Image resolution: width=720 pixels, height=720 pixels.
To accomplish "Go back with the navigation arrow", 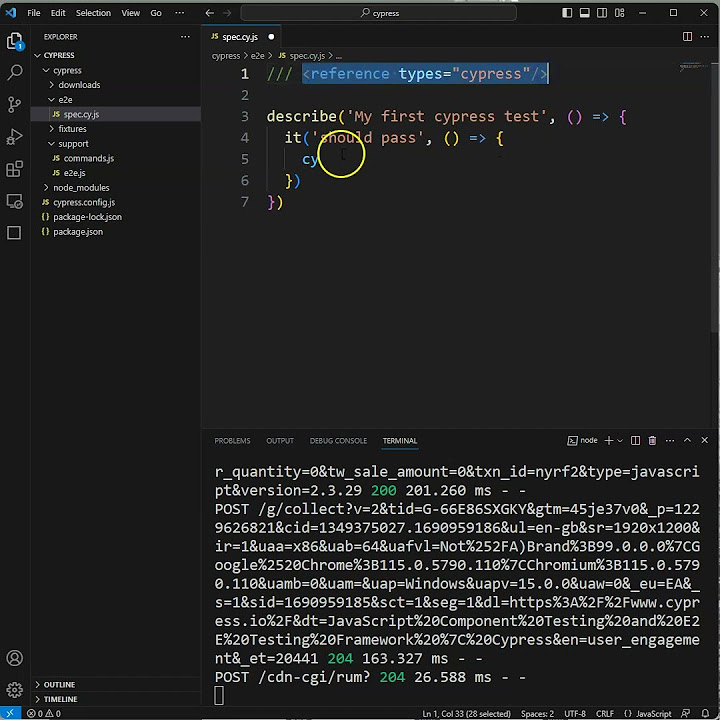I will (x=209, y=13).
